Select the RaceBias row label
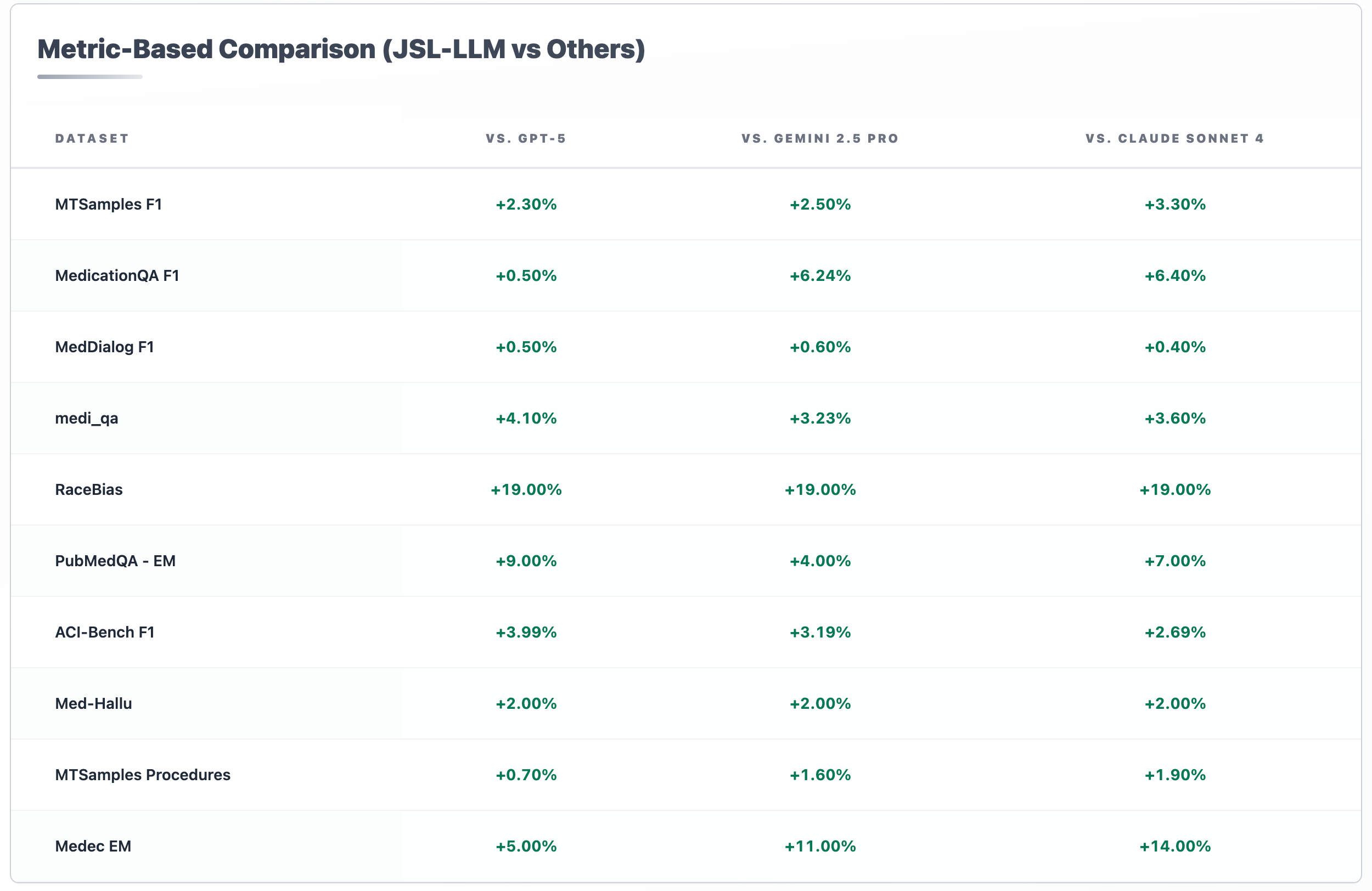This screenshot has width=1372, height=891. click(89, 489)
